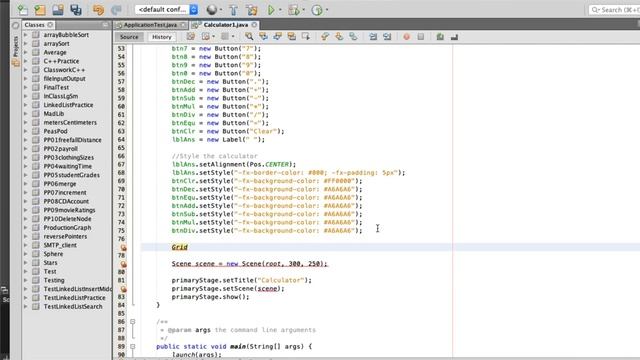The width and height of the screenshot is (640, 360).
Task: Click error marker beside the setScene line
Action: 123,289
